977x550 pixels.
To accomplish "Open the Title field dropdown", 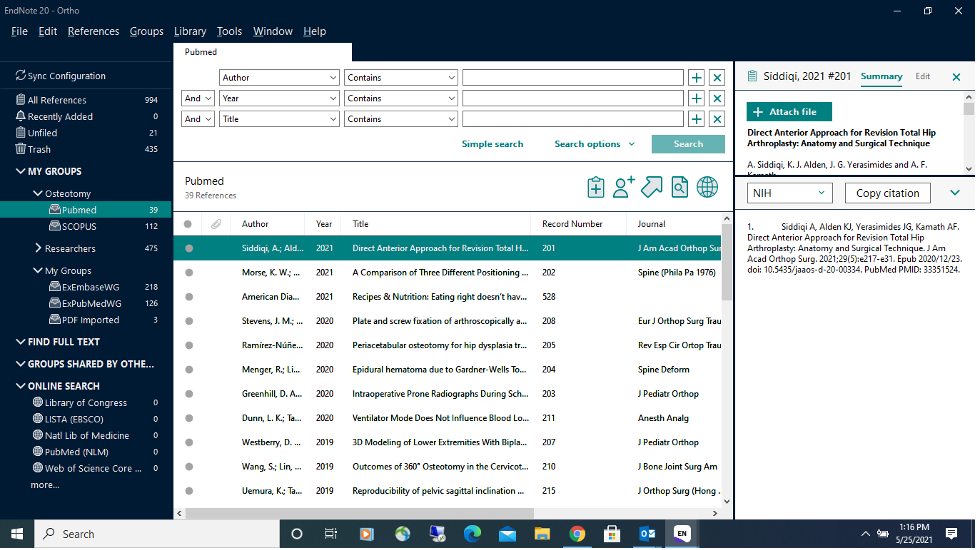I will (x=279, y=119).
